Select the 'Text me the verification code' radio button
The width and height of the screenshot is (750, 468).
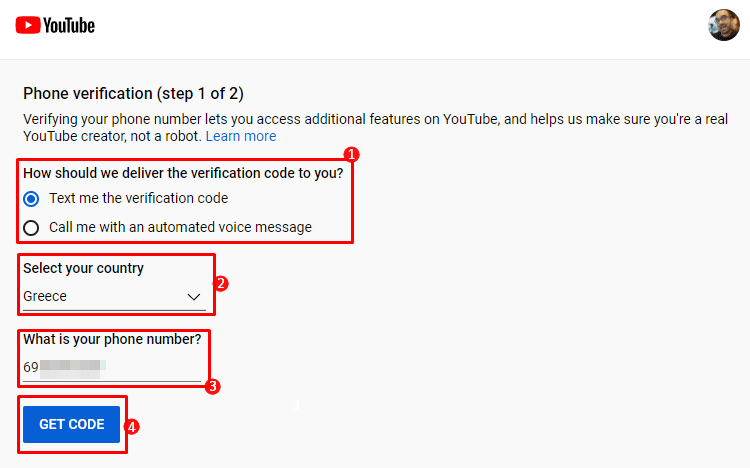pos(31,199)
